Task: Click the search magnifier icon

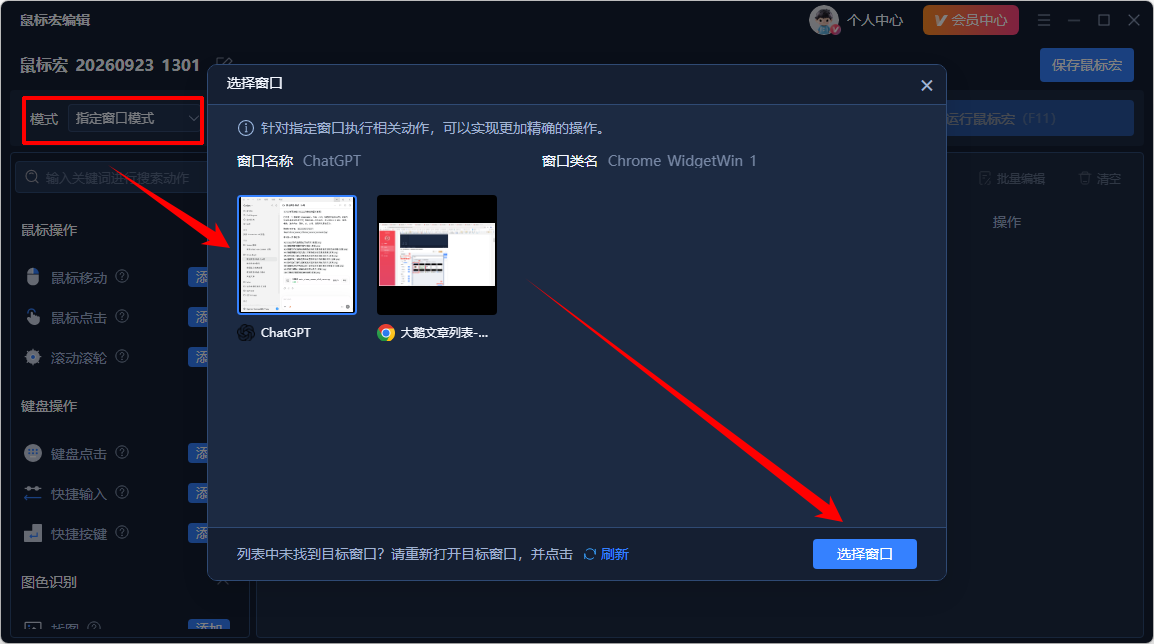Action: (32, 177)
